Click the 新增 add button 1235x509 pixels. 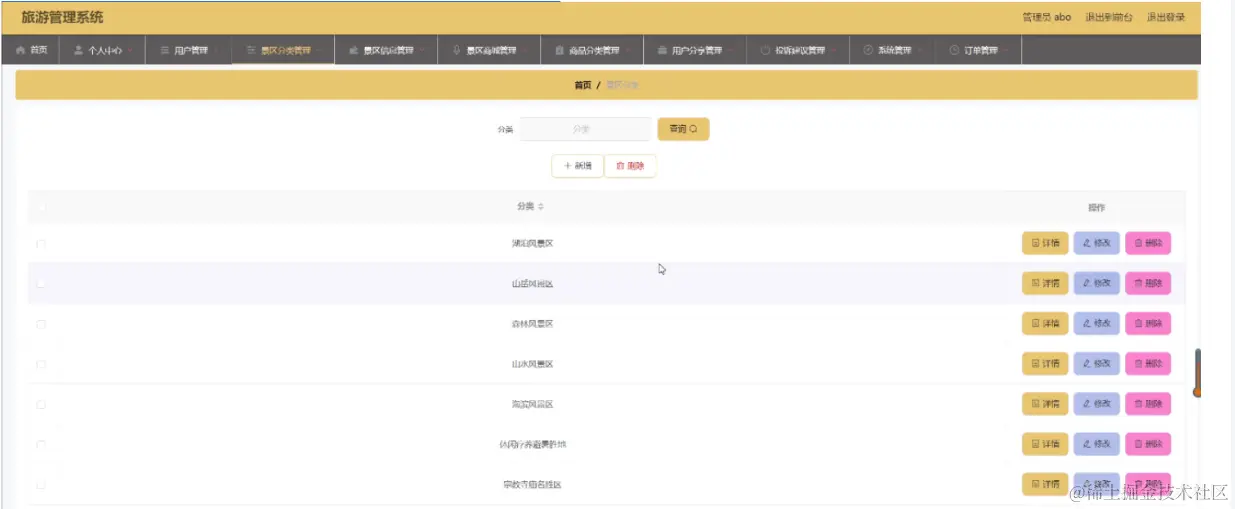pos(577,166)
